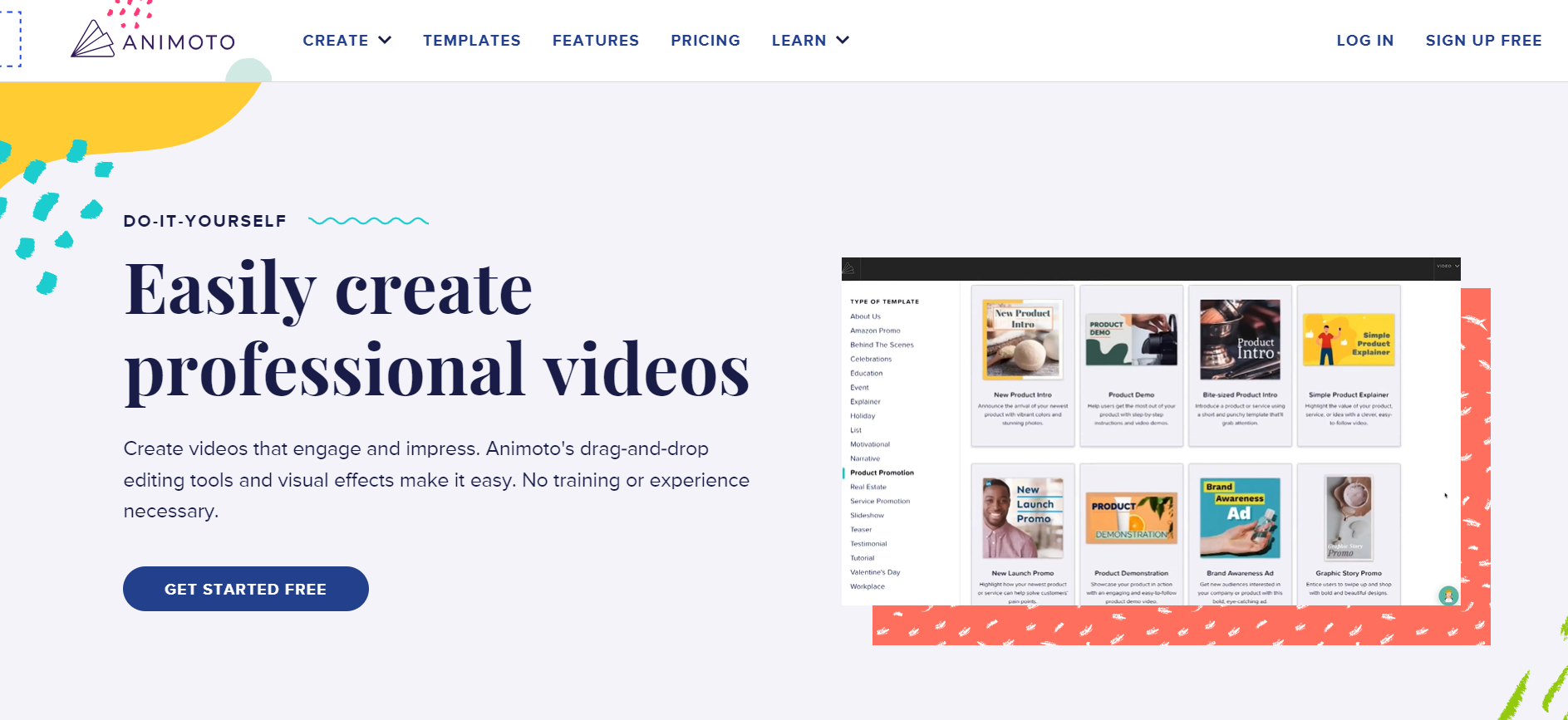
Task: Open the New Product Intro template thumbnail
Action: [1023, 340]
